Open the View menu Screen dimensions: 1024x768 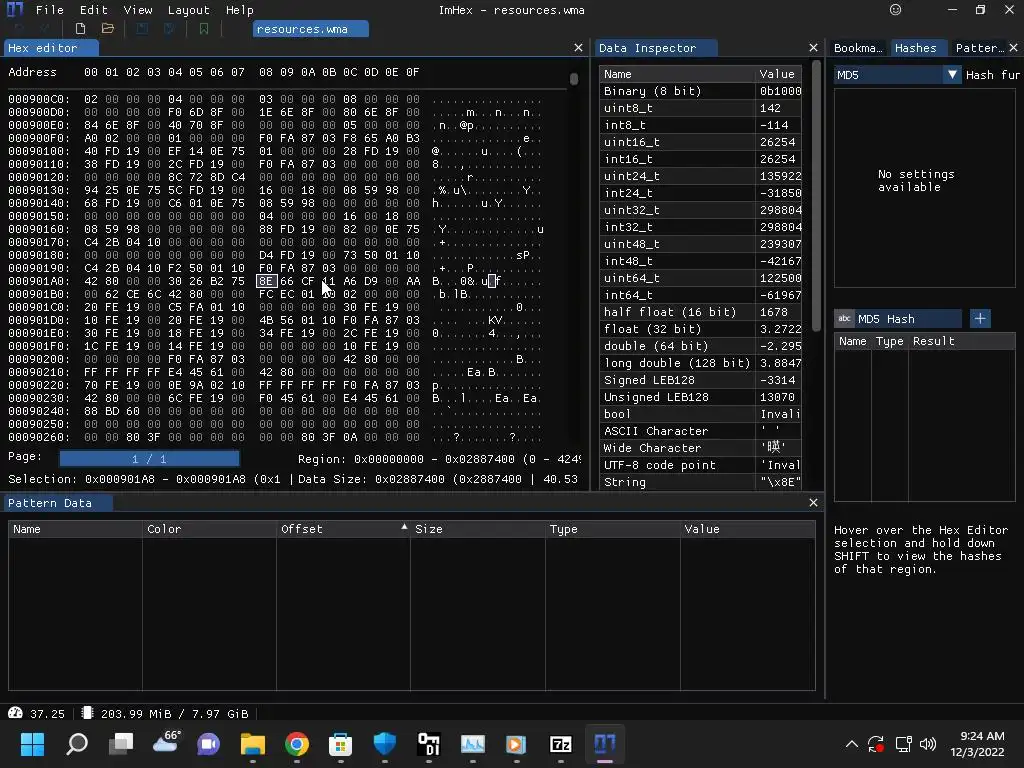[138, 10]
